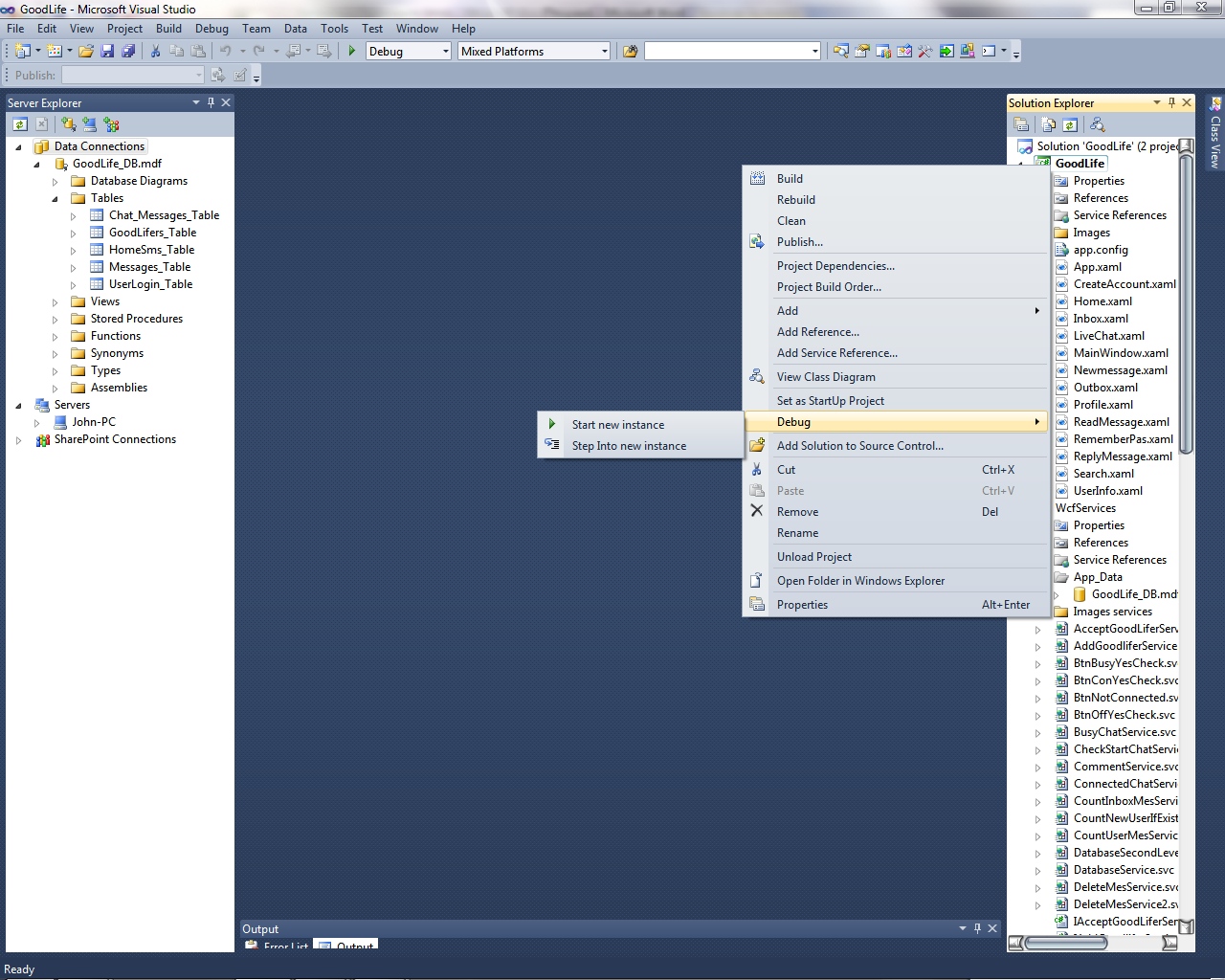
Task: Open the Properties Window toolbar icon
Action: coord(862,51)
